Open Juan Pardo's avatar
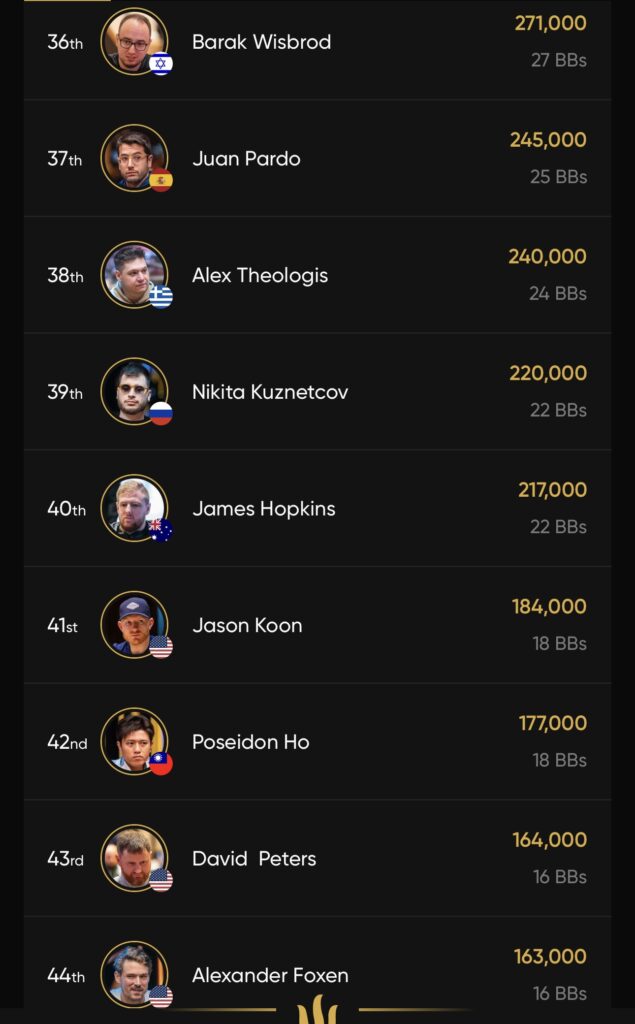The image size is (635, 1024). 133,157
